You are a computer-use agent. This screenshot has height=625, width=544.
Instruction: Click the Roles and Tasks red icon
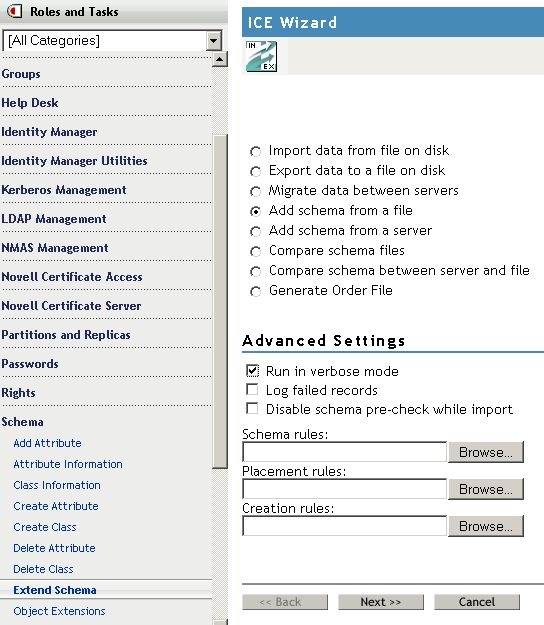[14, 11]
